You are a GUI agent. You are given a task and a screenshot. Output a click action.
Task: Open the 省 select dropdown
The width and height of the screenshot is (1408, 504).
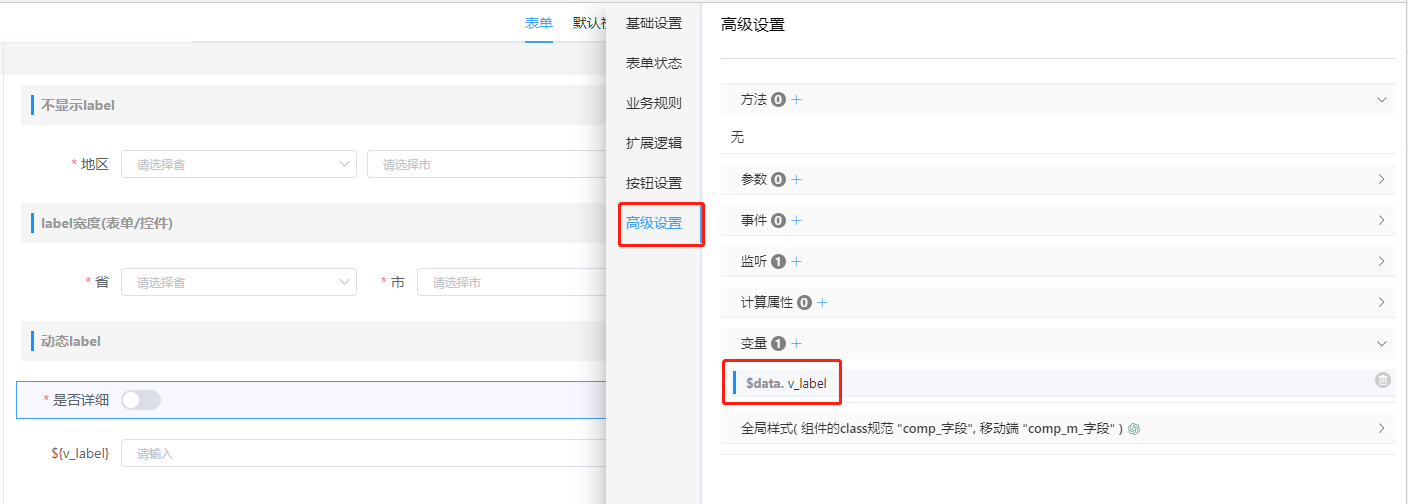point(238,283)
